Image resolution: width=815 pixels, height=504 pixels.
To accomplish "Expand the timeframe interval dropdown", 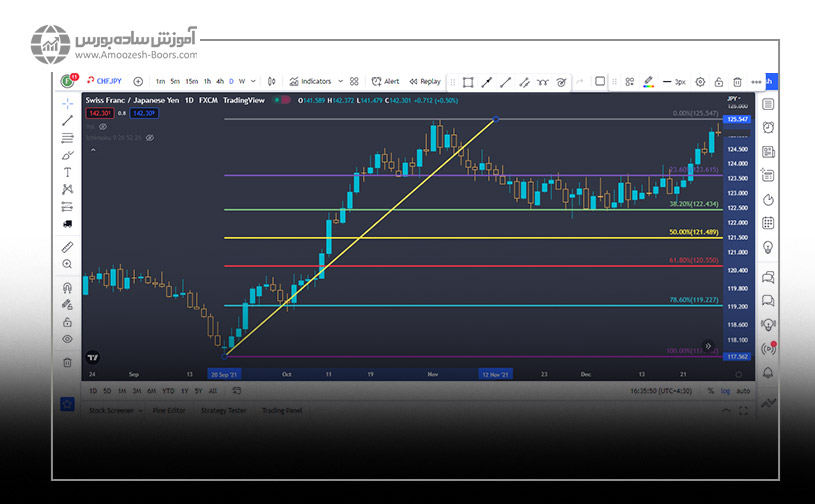I will tap(254, 81).
